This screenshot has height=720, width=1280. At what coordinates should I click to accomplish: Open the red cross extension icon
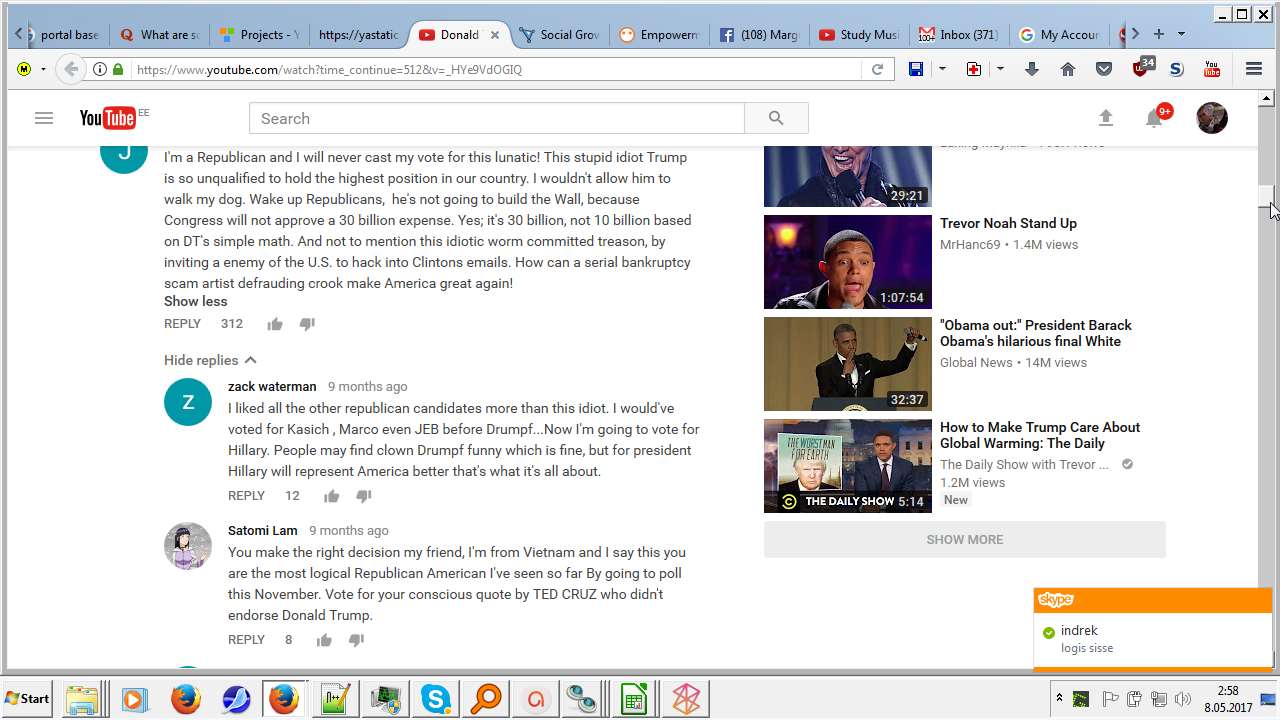[974, 69]
